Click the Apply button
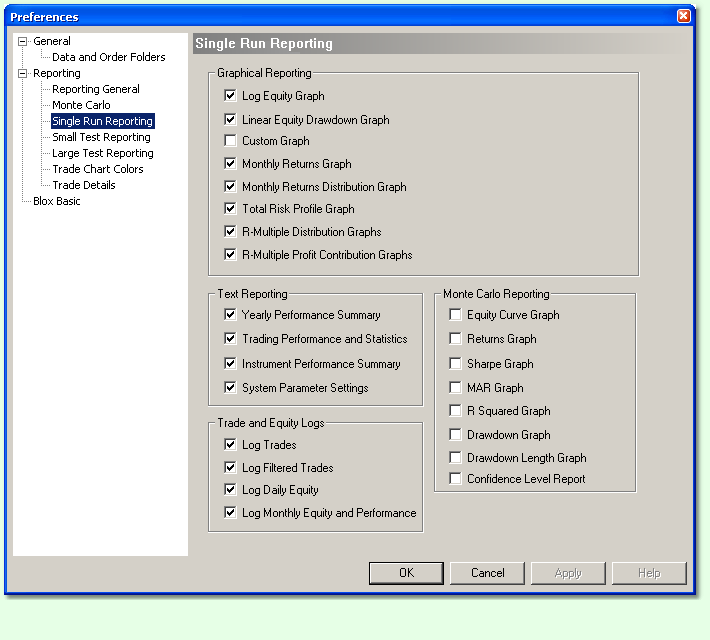The width and height of the screenshot is (710, 640). point(568,573)
